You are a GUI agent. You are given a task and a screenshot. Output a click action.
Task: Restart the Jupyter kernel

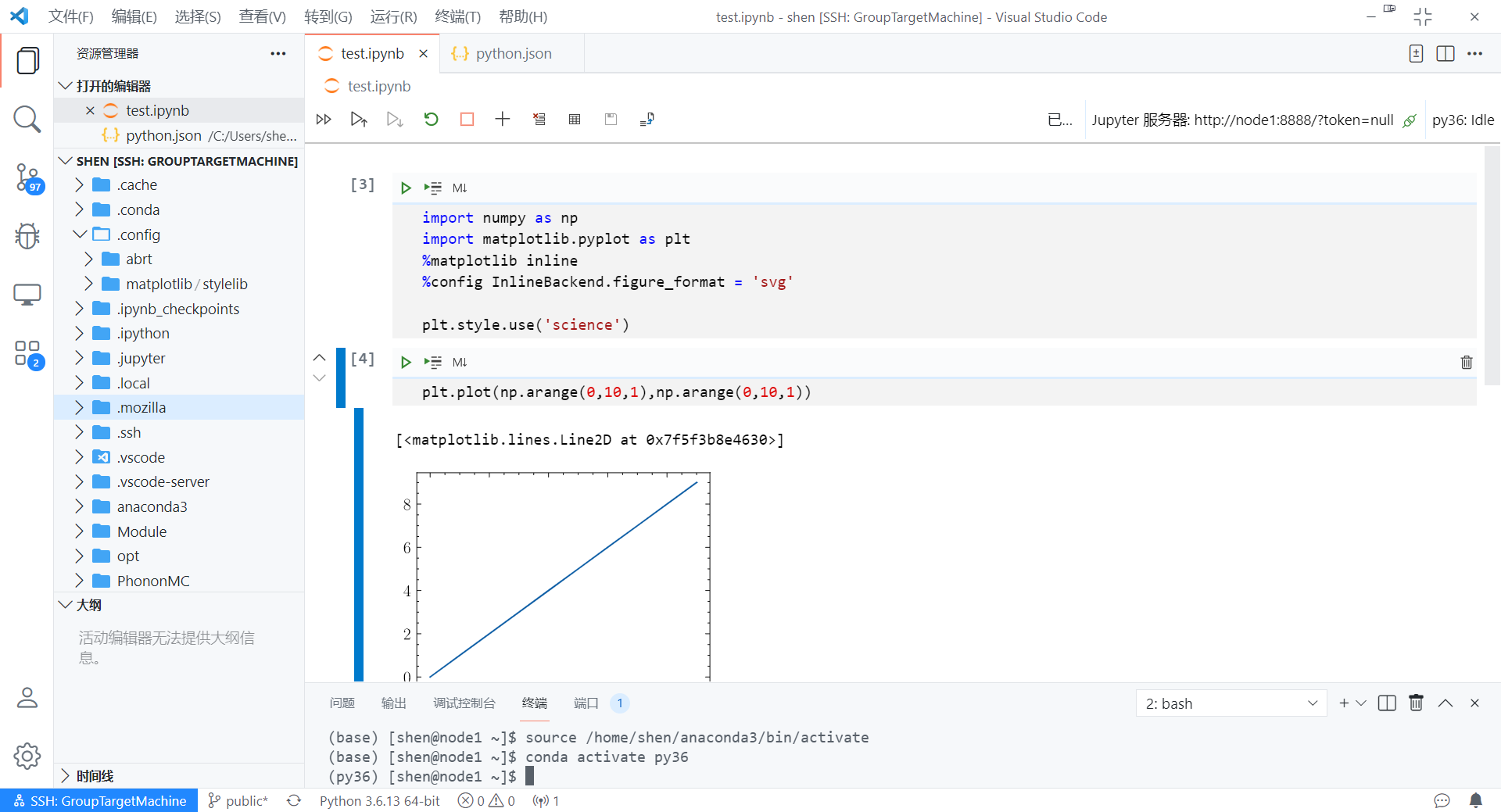(x=431, y=119)
